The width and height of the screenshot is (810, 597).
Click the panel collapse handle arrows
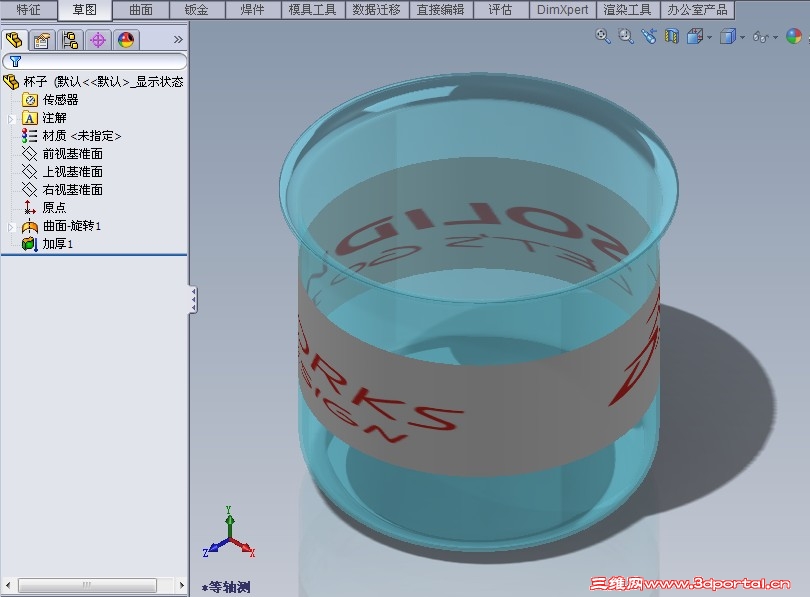tap(193, 300)
